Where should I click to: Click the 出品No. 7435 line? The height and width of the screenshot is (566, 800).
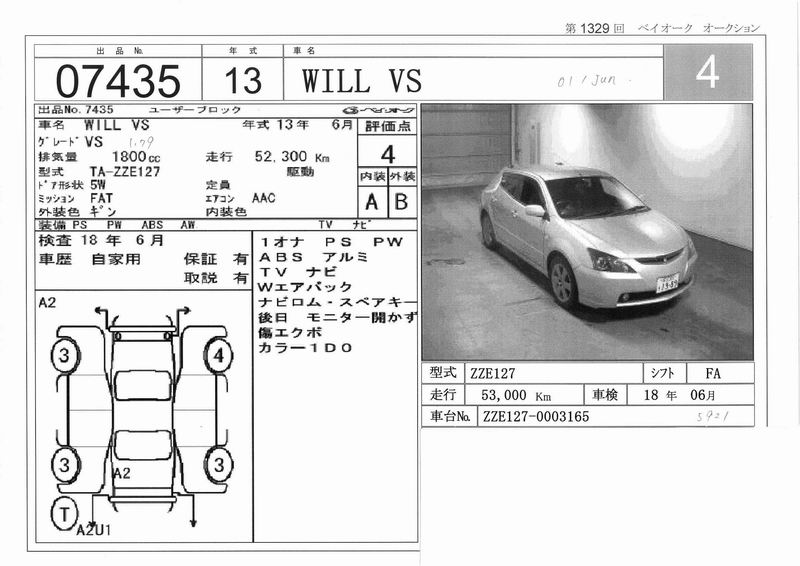click(x=76, y=110)
